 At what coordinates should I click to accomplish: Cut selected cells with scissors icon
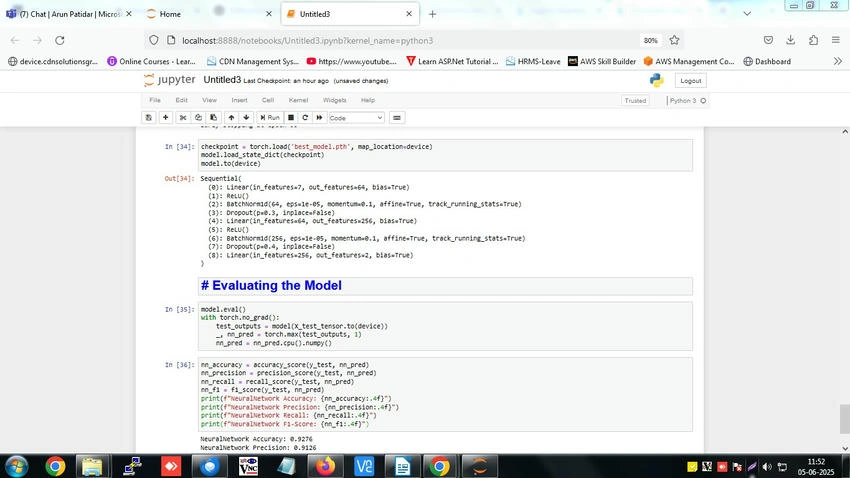click(183, 118)
